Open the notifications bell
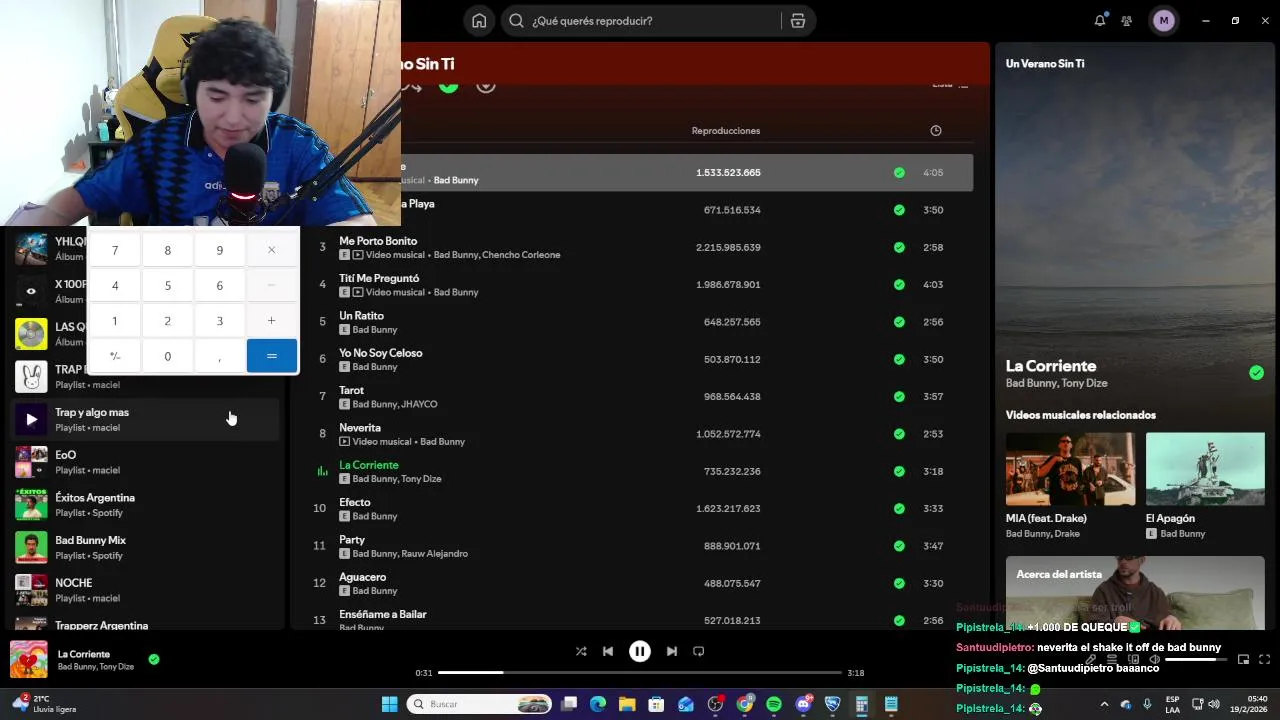1280x720 pixels. pos(1100,21)
